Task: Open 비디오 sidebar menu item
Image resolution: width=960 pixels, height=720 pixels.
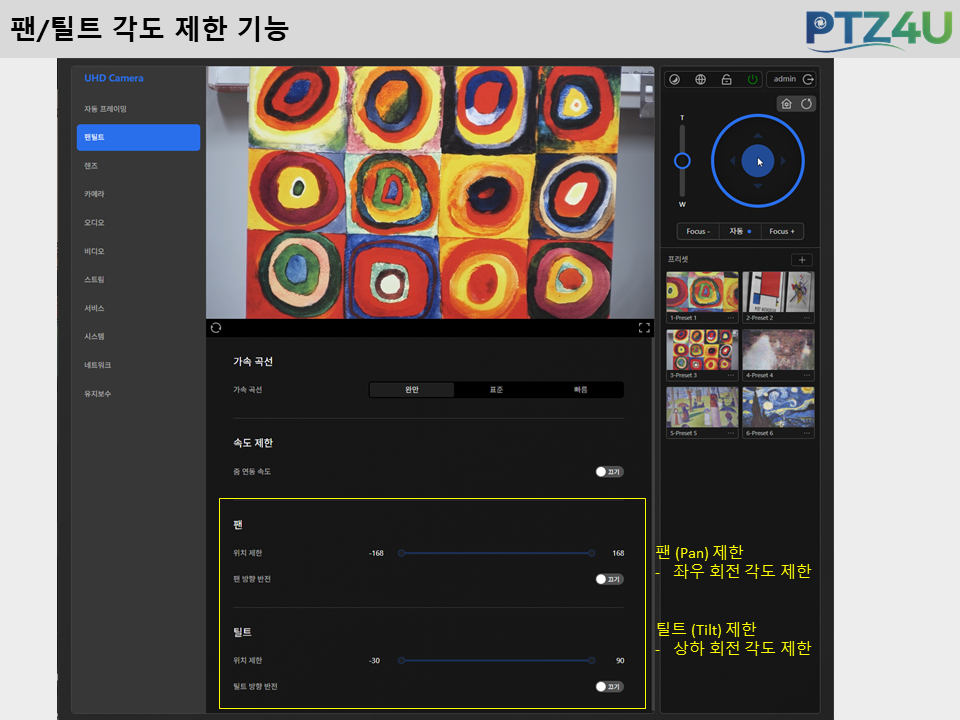Action: tap(138, 251)
